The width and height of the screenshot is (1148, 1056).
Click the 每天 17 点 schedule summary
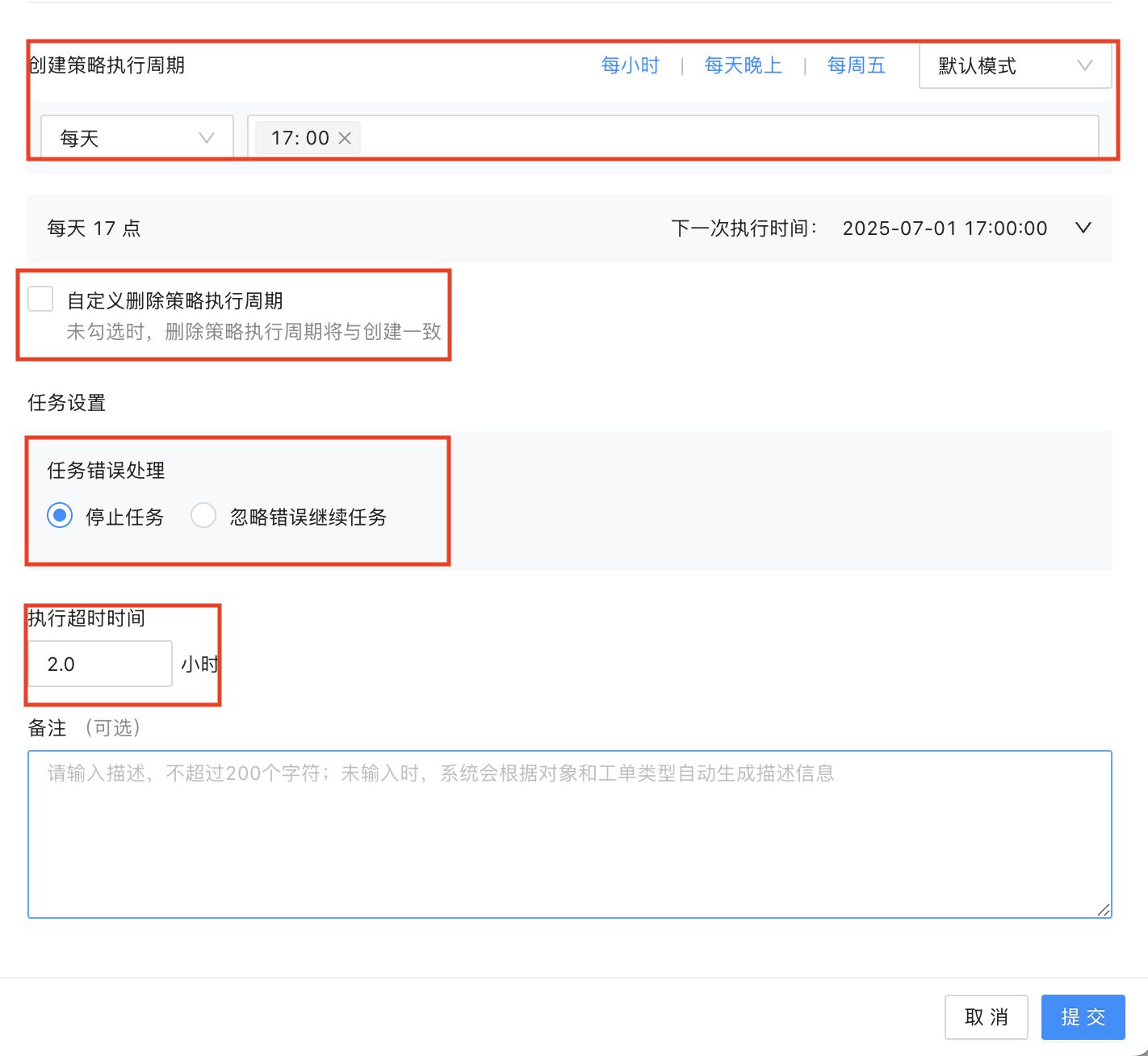94,228
